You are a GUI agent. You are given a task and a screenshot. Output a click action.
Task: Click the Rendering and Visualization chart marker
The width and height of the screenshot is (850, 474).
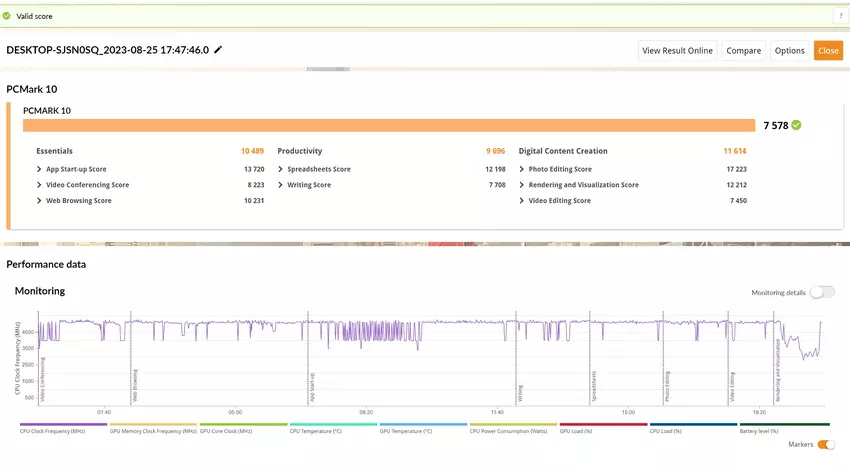[x=778, y=370]
